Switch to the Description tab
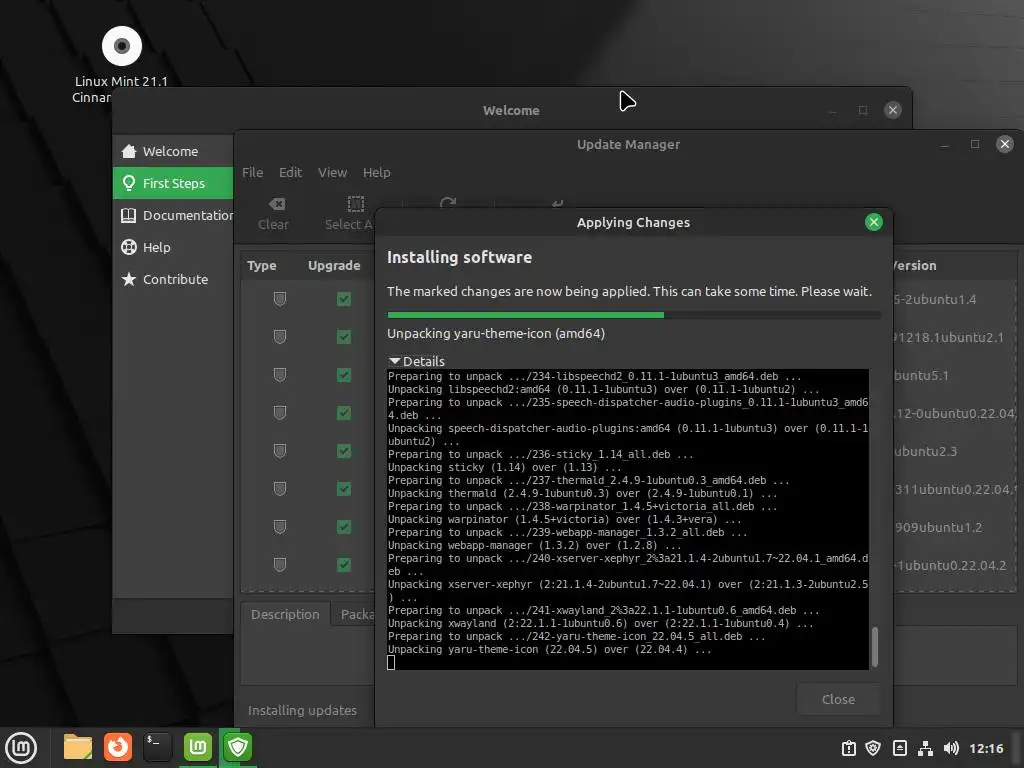This screenshot has height=768, width=1024. pyautogui.click(x=285, y=615)
